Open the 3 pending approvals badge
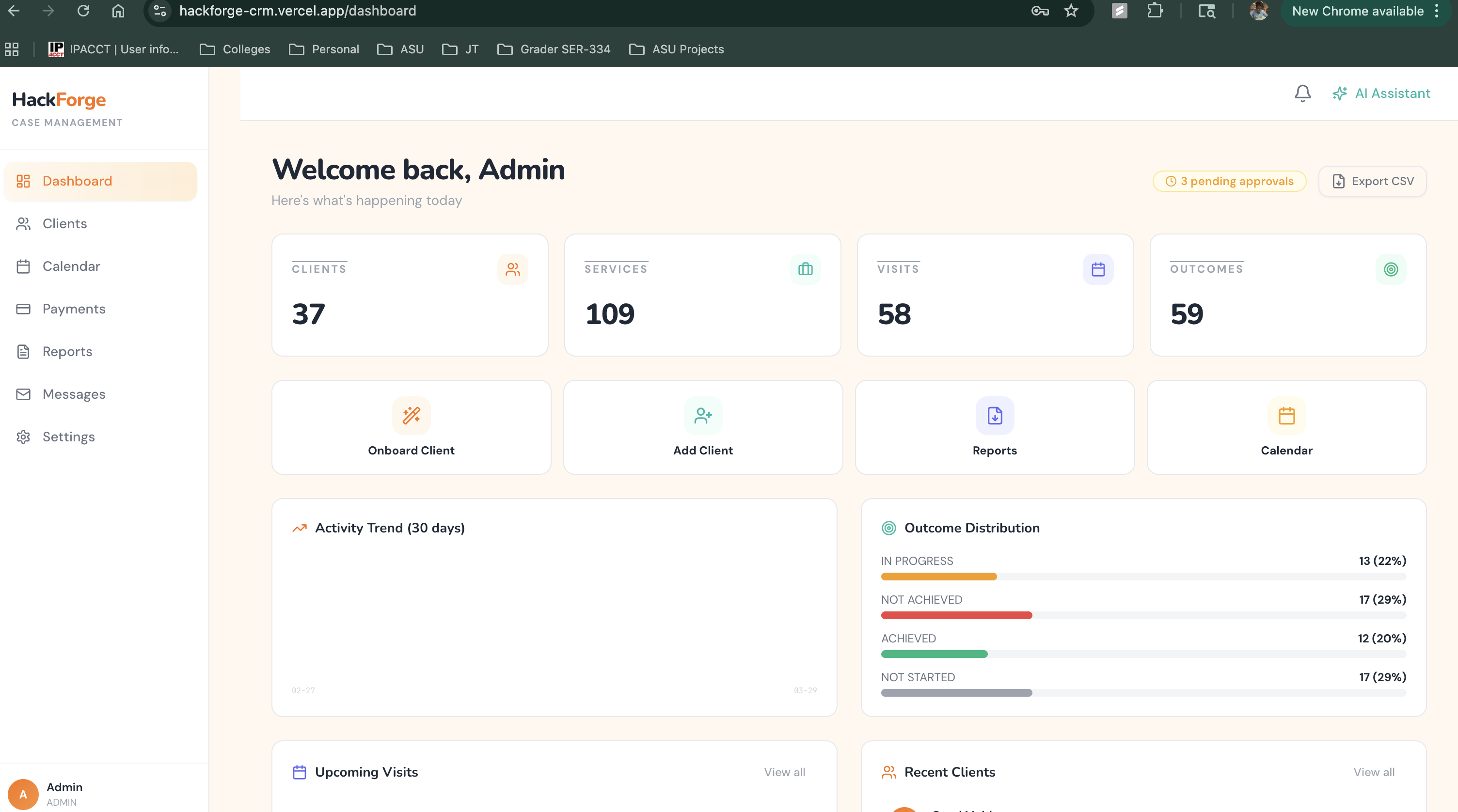 point(1229,181)
